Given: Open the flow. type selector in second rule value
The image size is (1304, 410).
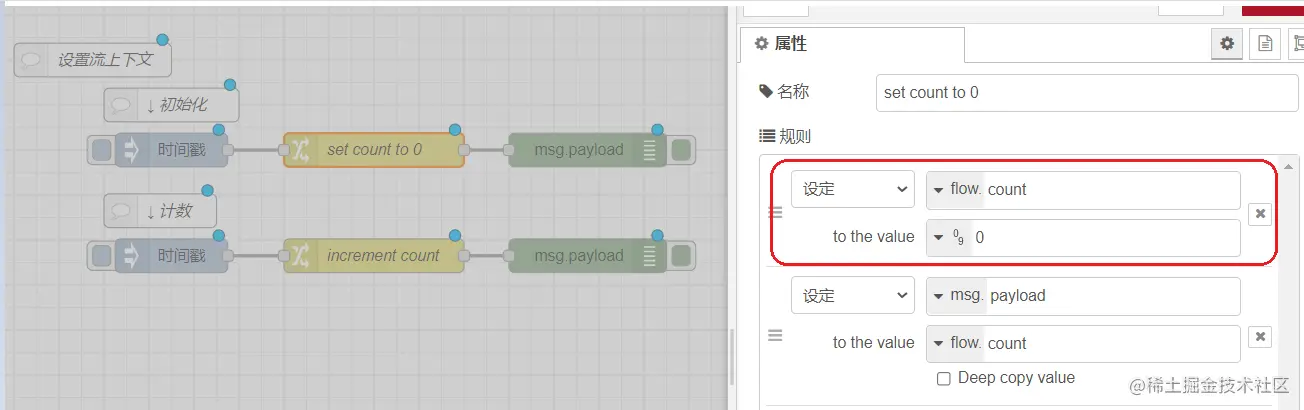Looking at the screenshot, I should (956, 343).
